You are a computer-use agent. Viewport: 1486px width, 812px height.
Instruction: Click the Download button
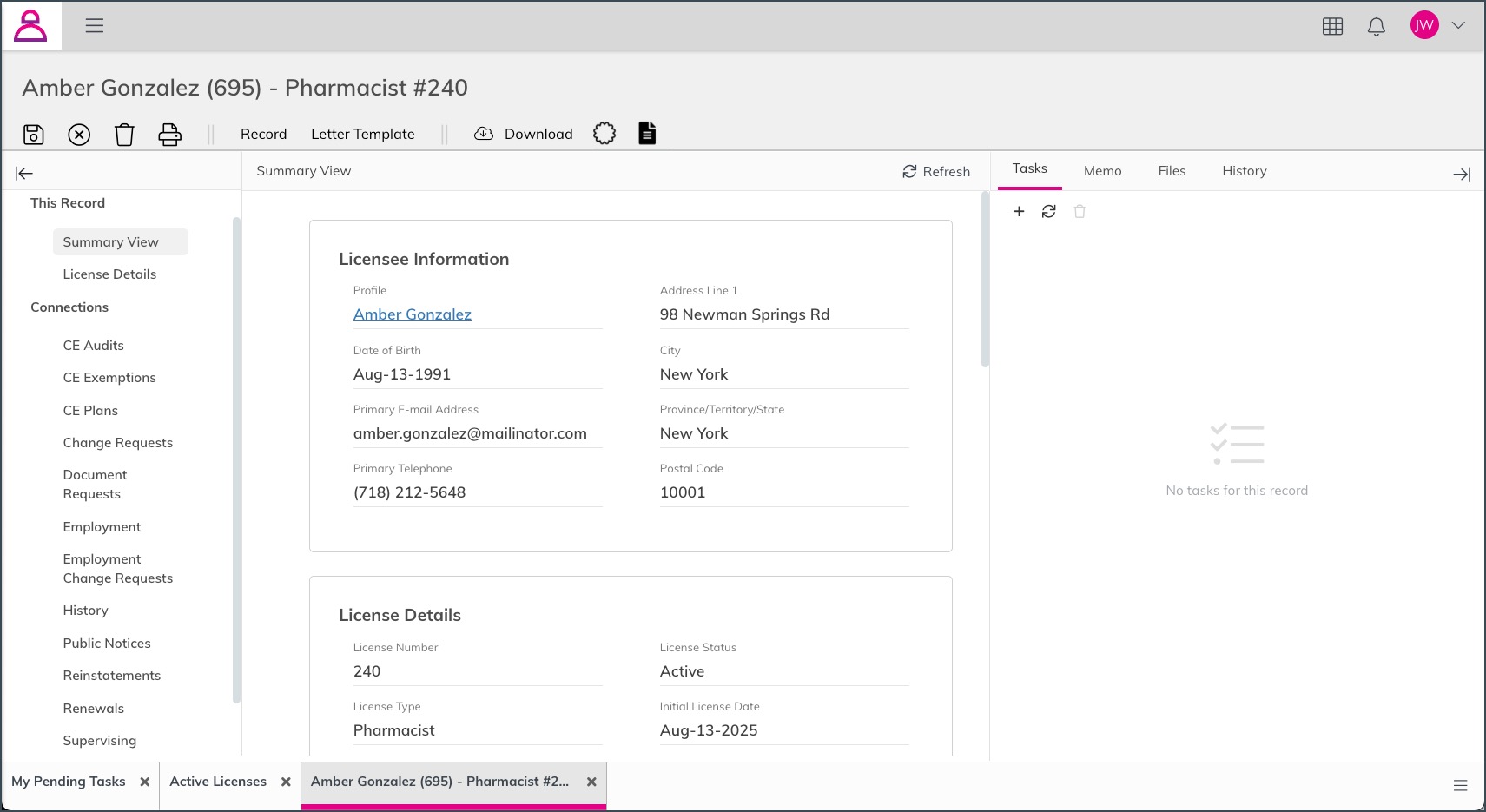[524, 134]
